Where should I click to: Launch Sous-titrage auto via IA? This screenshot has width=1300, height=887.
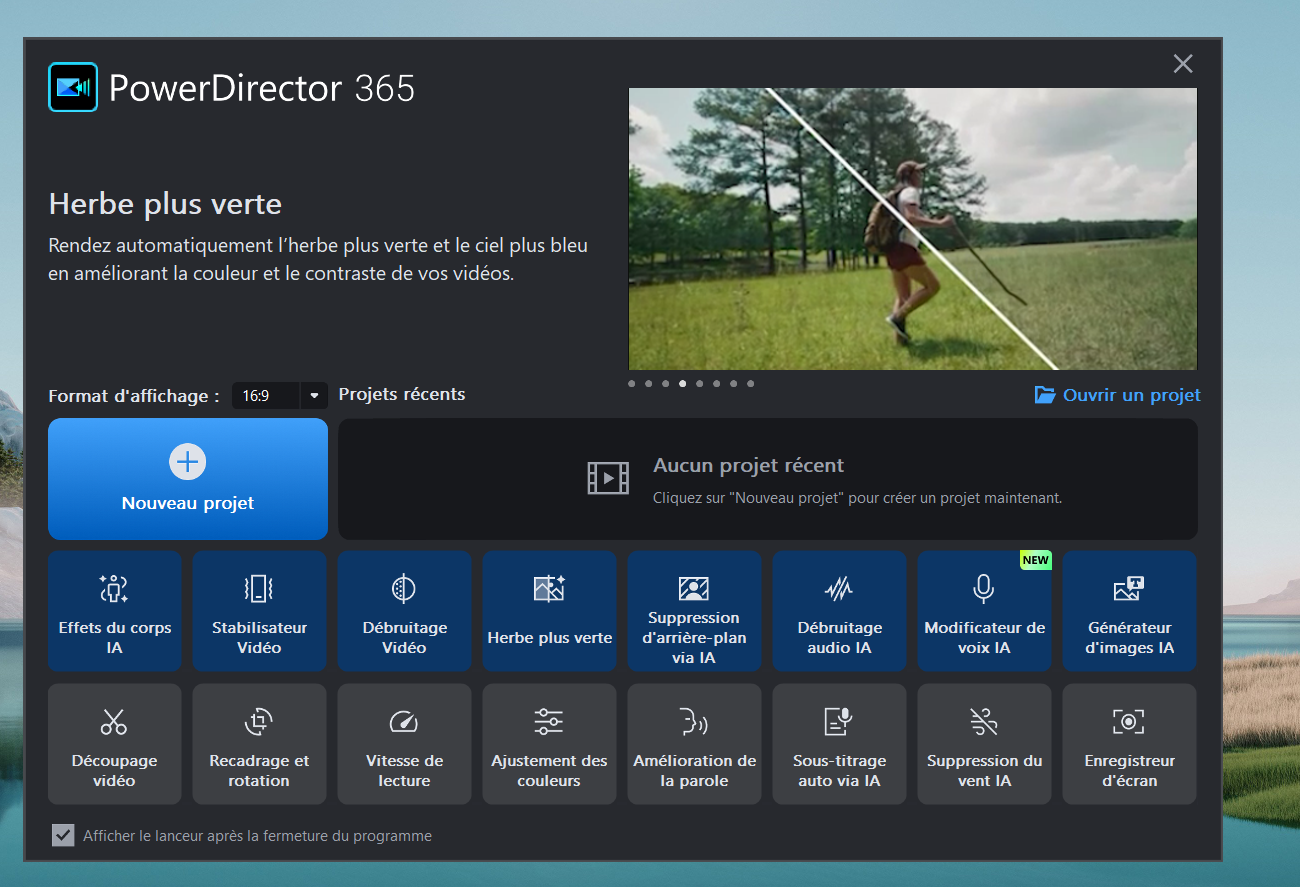coord(839,744)
